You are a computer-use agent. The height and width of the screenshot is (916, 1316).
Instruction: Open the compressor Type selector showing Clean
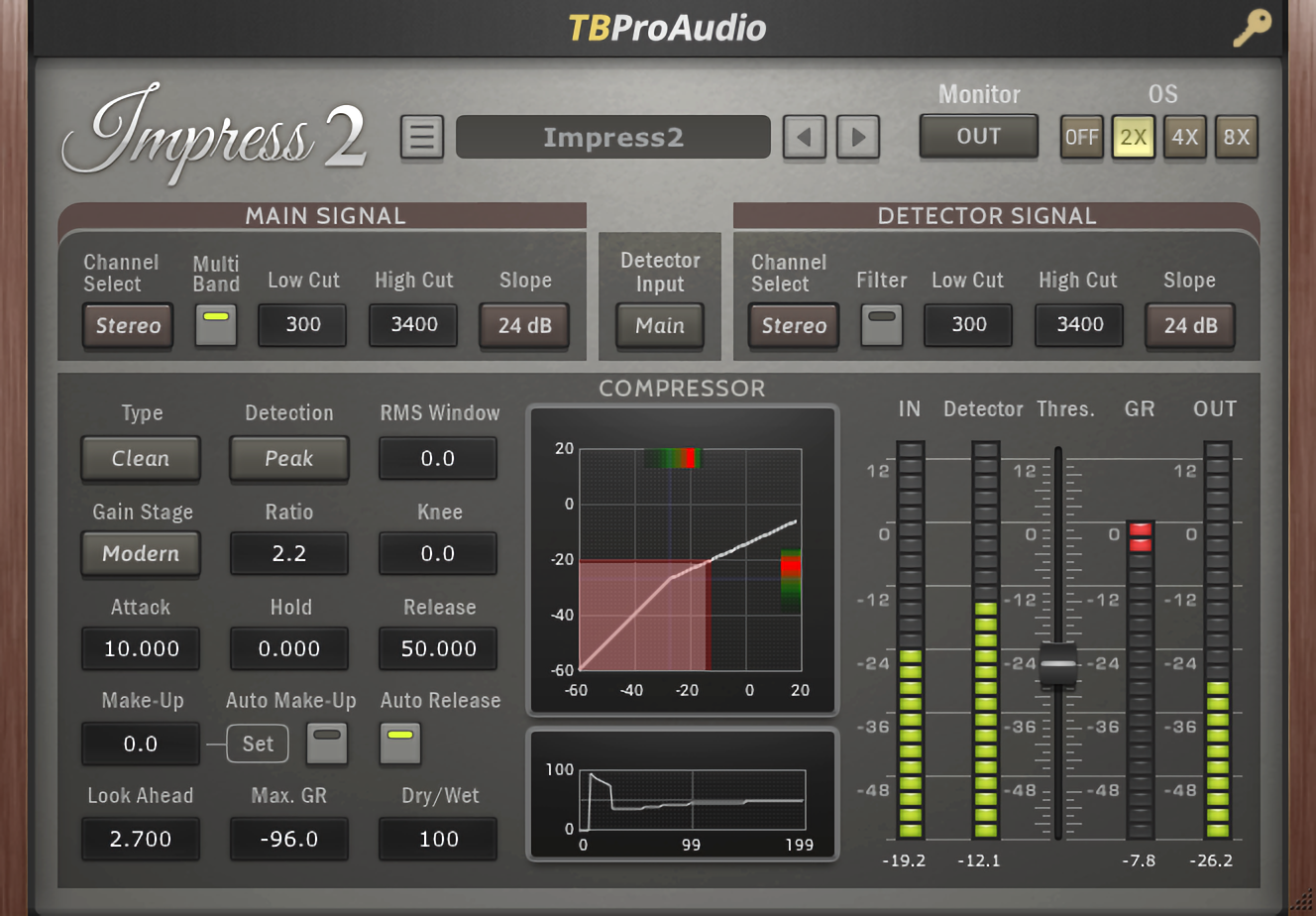(x=141, y=458)
